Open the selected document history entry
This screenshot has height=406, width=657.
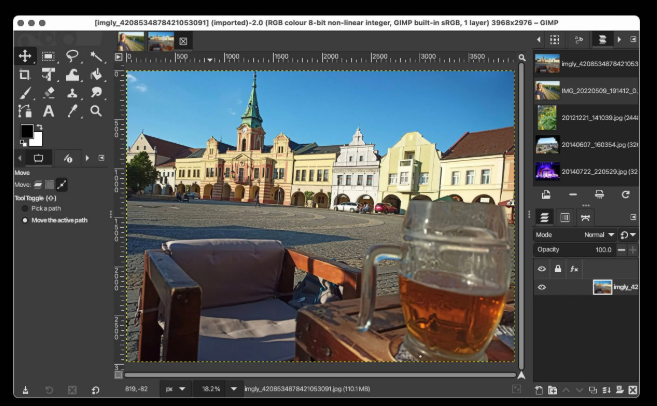pyautogui.click(x=546, y=194)
